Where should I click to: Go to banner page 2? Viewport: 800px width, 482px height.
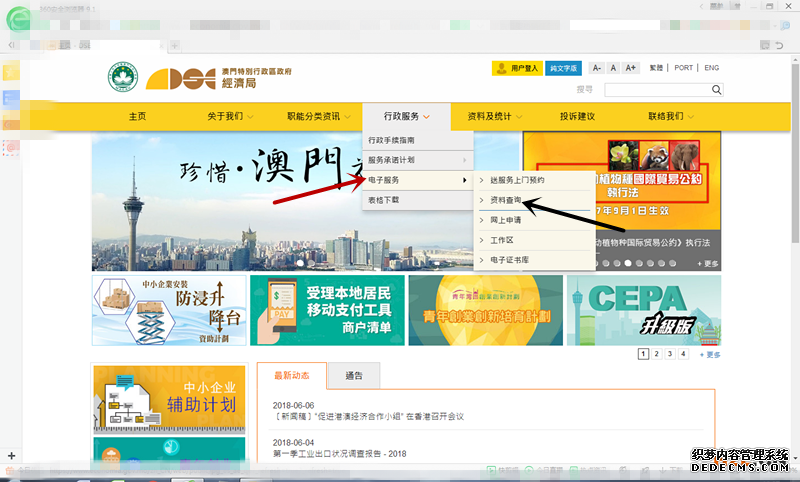coord(657,353)
